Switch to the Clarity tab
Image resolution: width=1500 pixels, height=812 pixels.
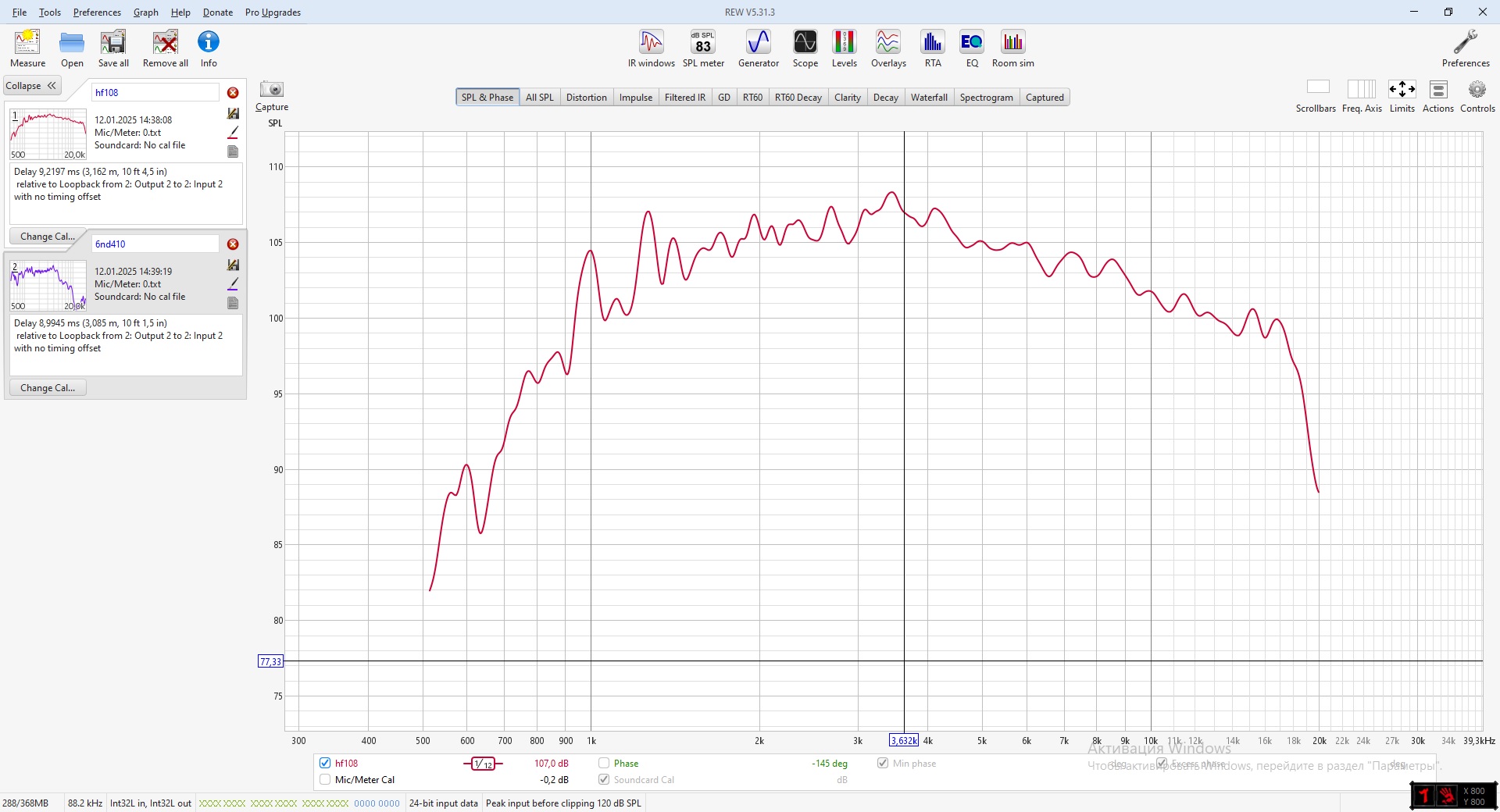pos(847,98)
